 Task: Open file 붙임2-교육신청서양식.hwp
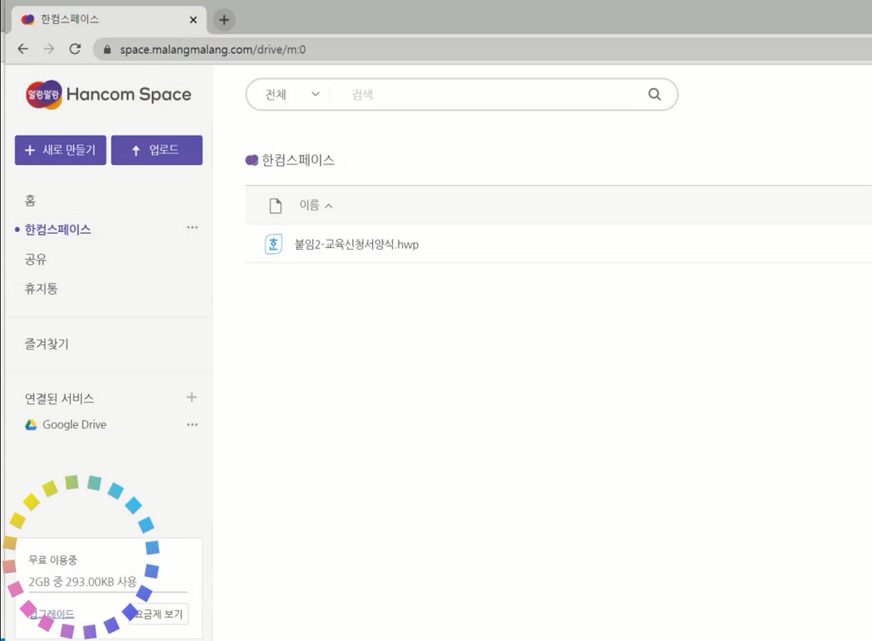[x=356, y=245]
